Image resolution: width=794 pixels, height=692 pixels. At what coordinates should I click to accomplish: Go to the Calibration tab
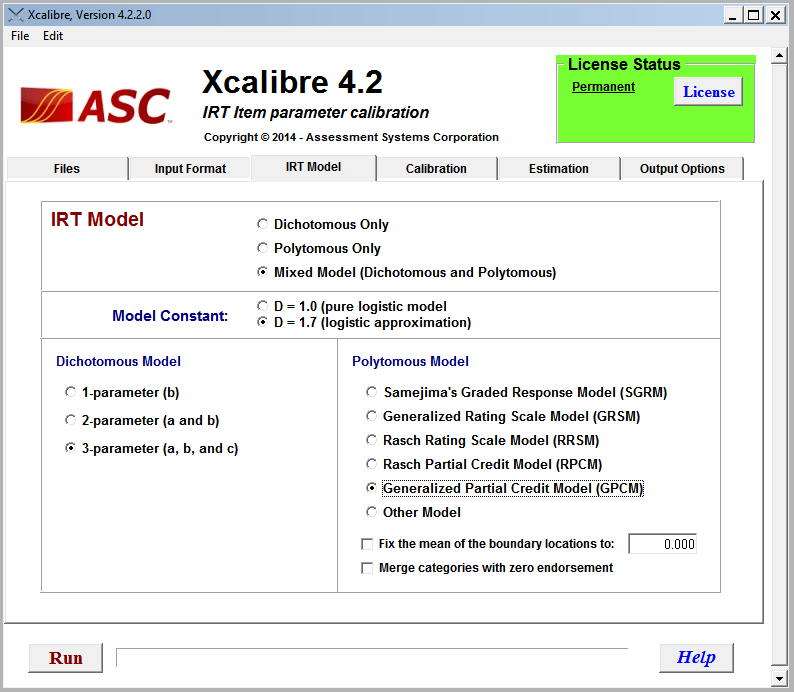[436, 169]
